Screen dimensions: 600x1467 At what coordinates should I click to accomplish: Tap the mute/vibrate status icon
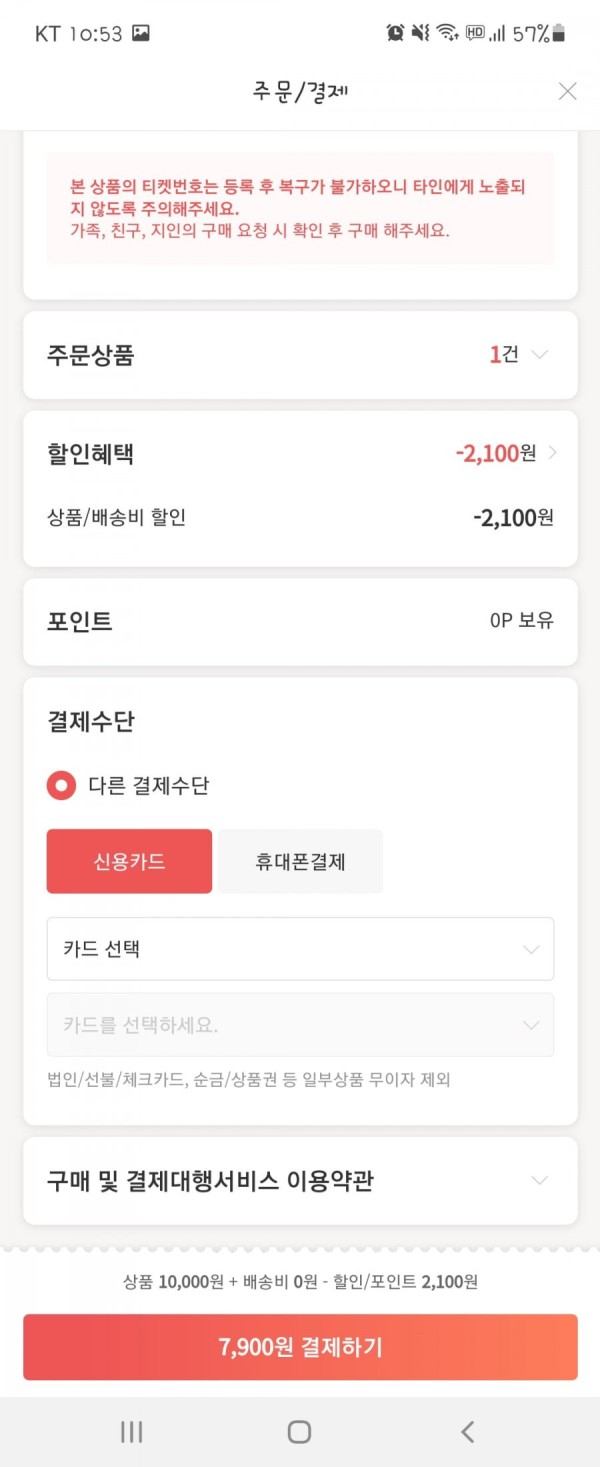coord(421,33)
